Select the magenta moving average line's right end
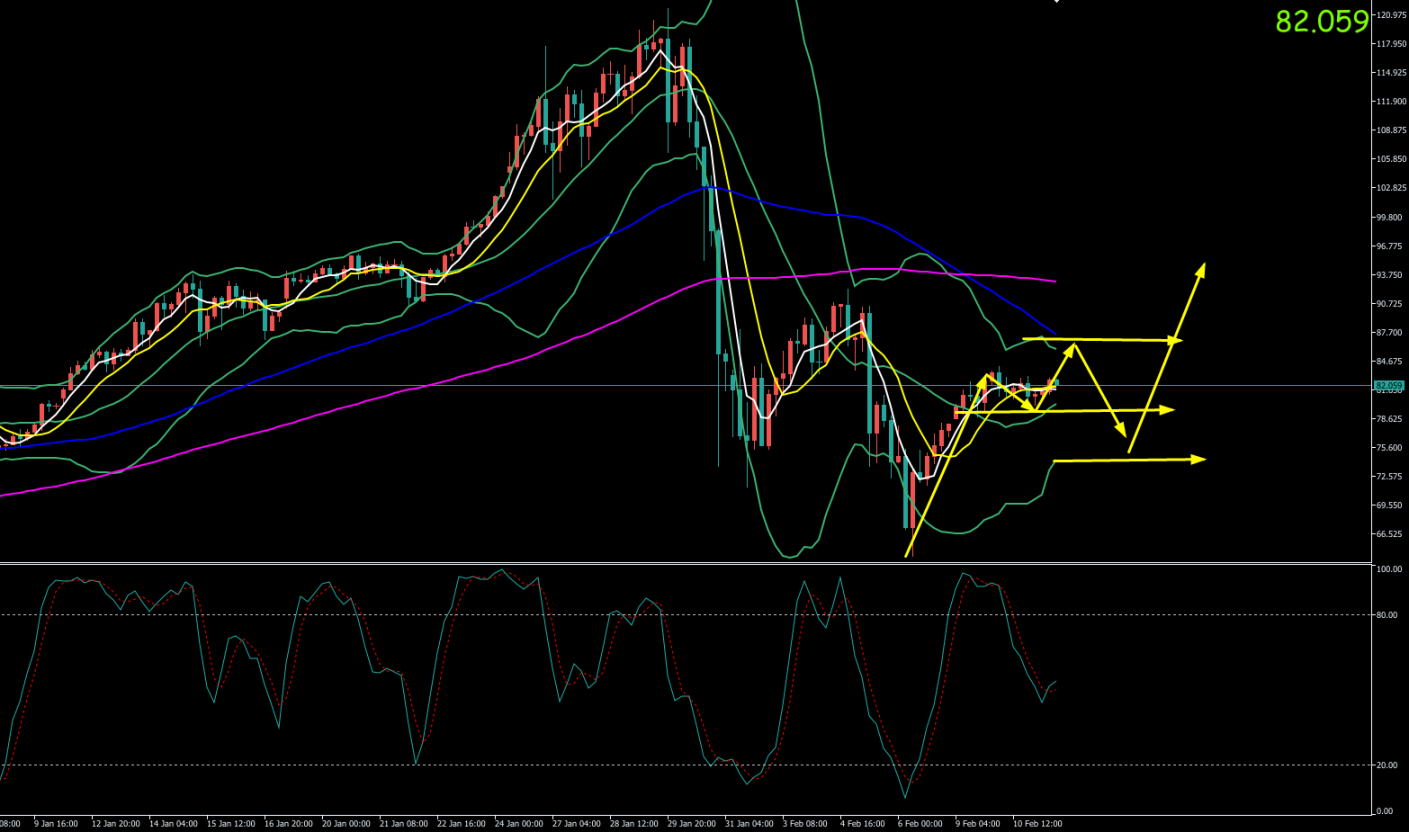The image size is (1409, 832). pos(1054,281)
